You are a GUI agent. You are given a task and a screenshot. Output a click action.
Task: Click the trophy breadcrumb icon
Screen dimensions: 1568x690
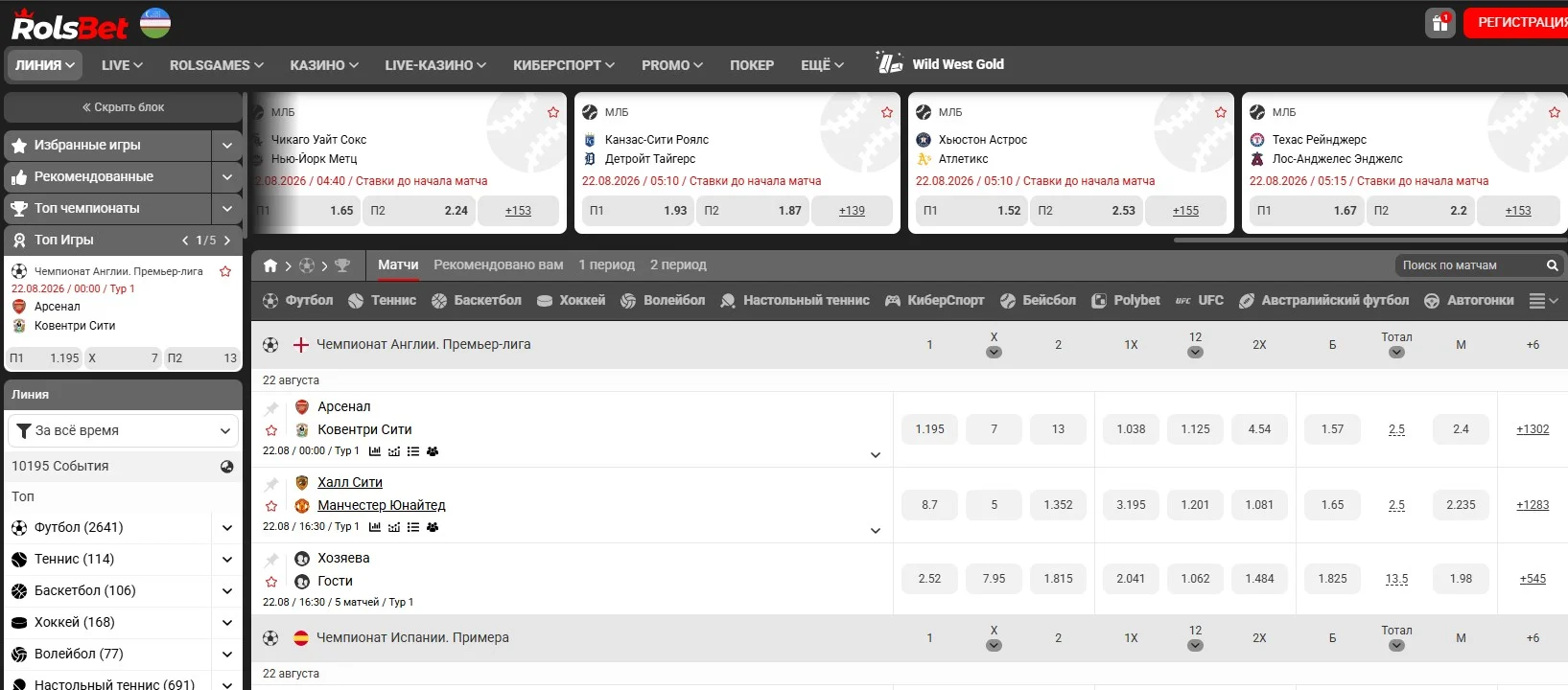click(342, 265)
